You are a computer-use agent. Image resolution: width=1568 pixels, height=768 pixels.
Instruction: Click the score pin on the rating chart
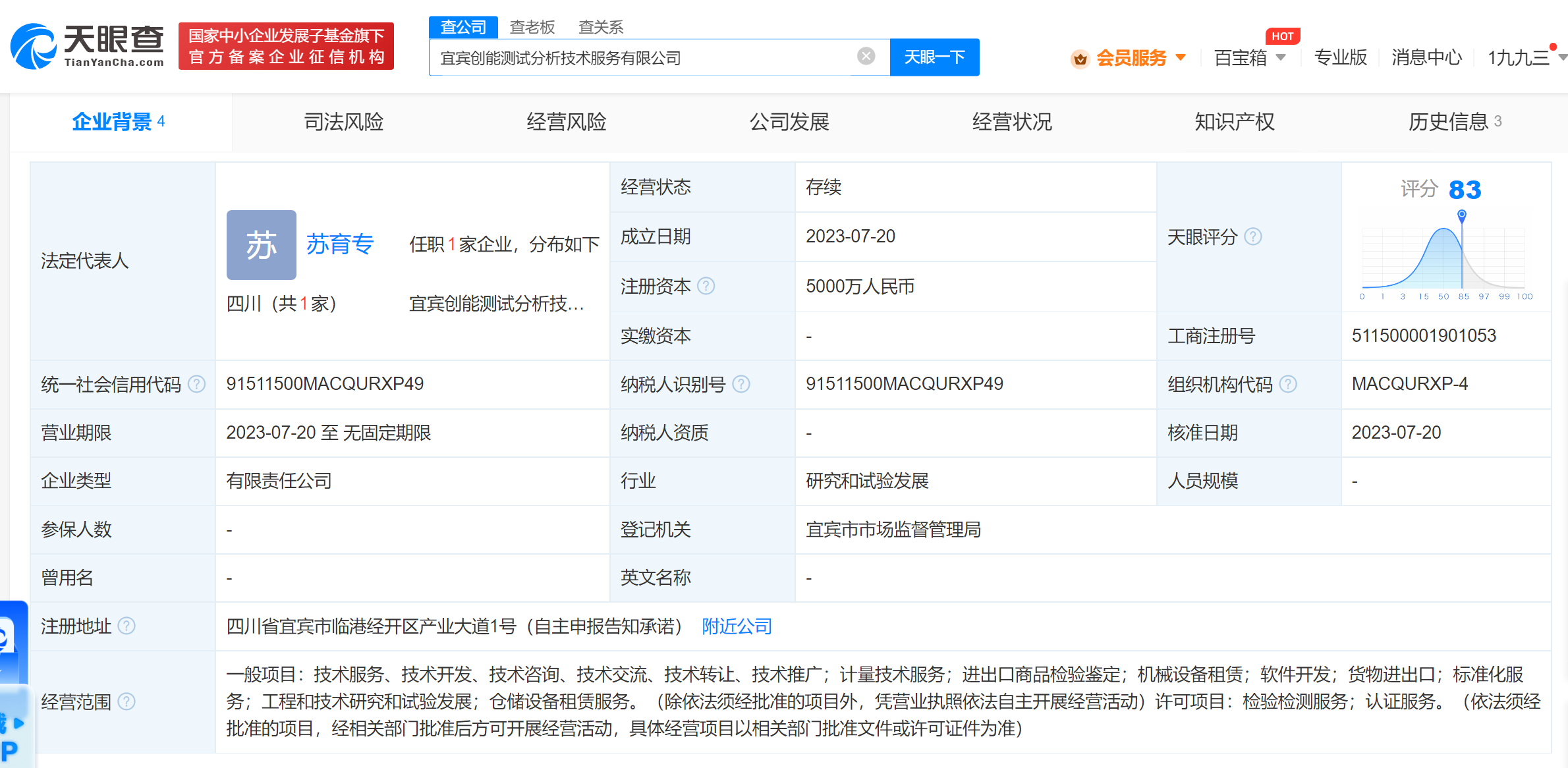click(x=1461, y=215)
